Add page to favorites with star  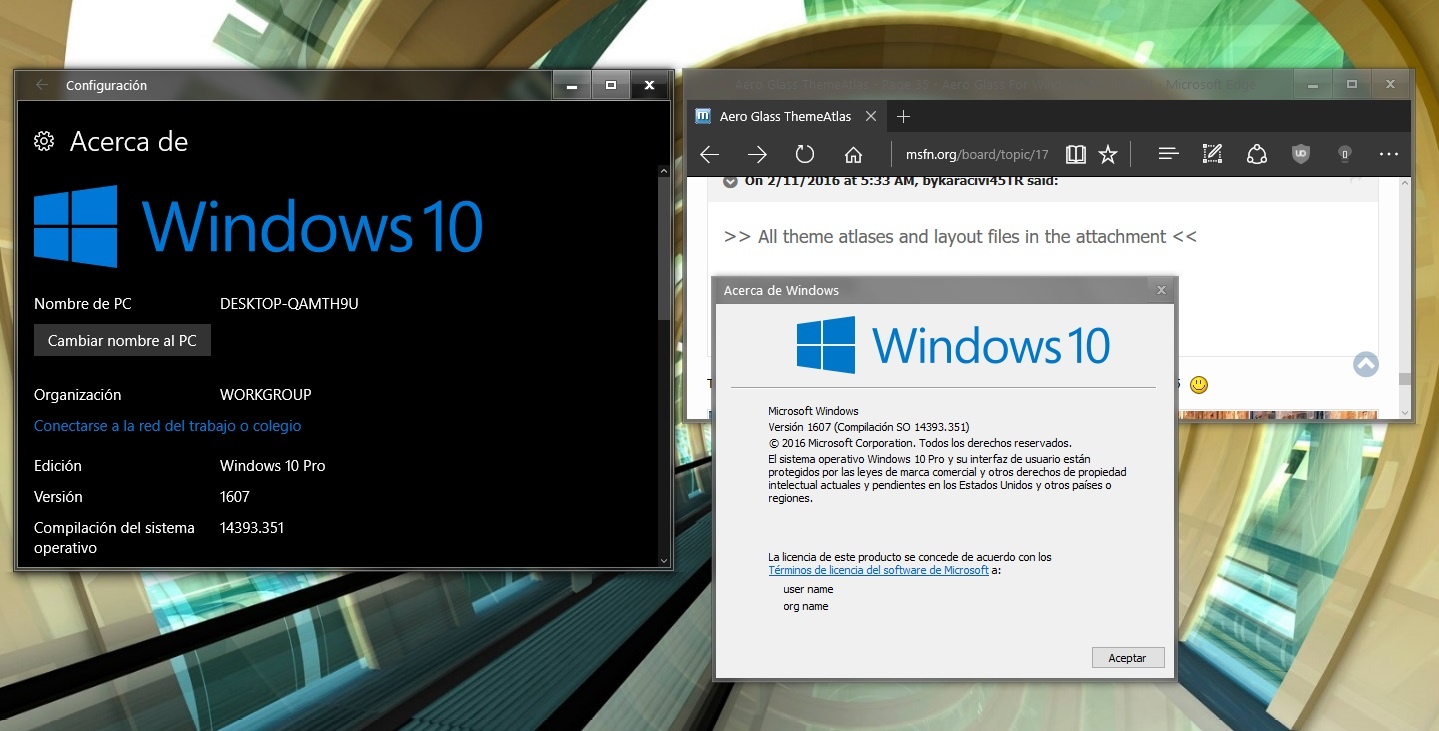pyautogui.click(x=1107, y=154)
